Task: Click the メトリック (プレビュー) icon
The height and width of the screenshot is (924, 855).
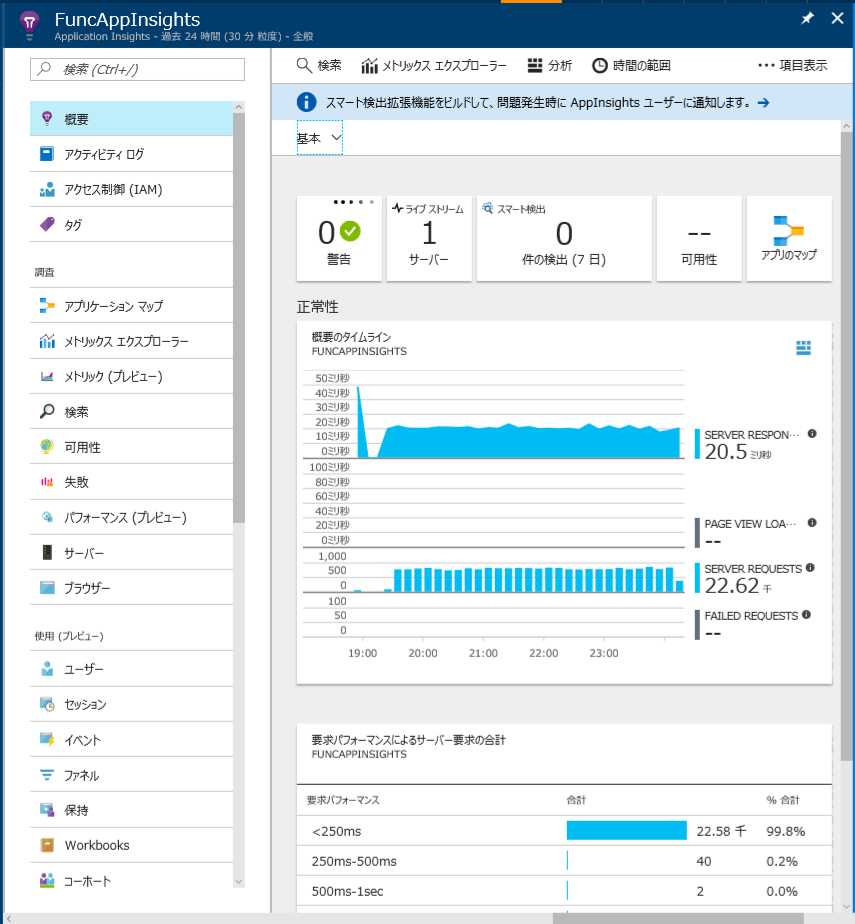Action: tap(47, 377)
